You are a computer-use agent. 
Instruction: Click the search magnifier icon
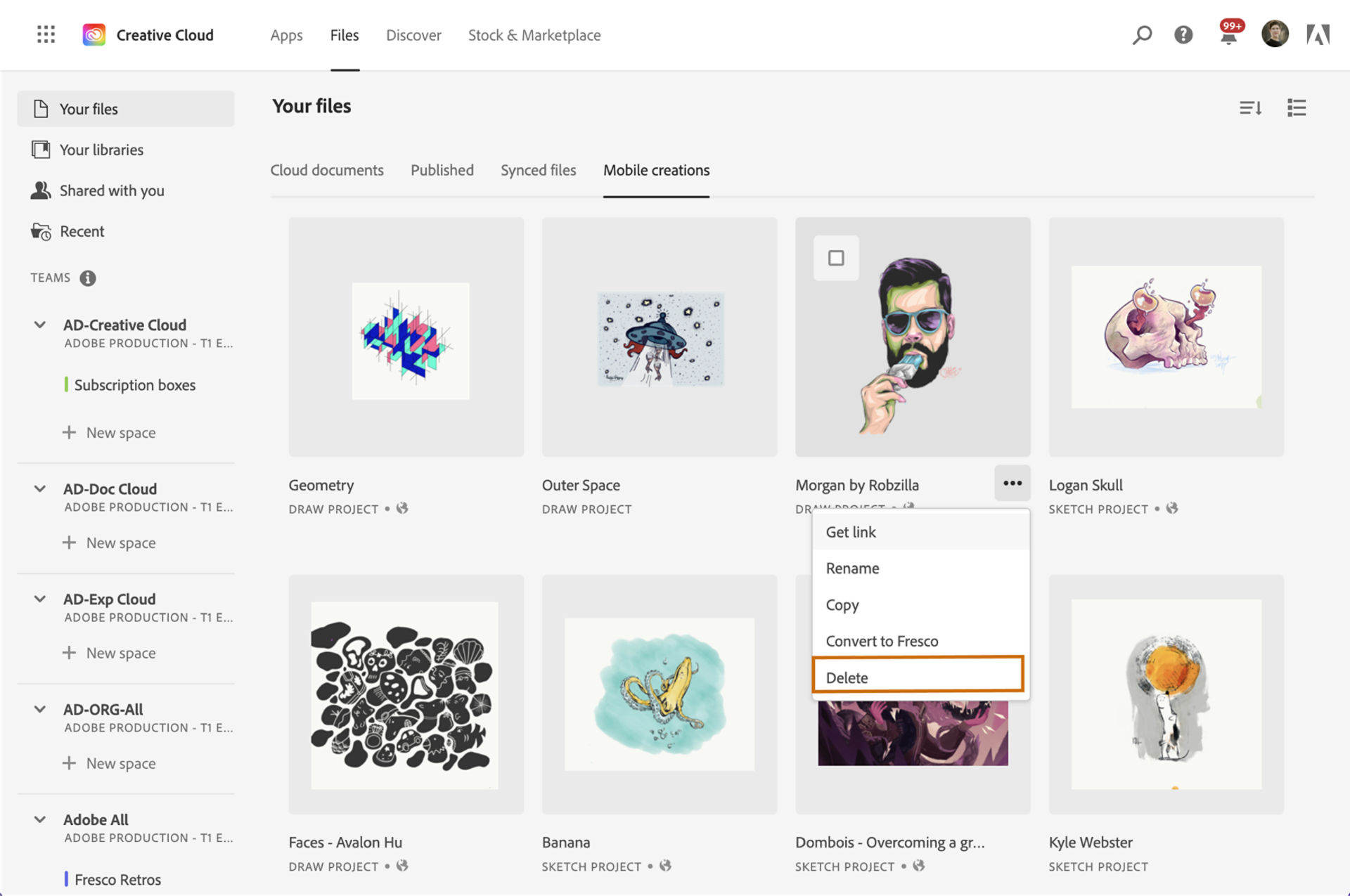tap(1142, 34)
